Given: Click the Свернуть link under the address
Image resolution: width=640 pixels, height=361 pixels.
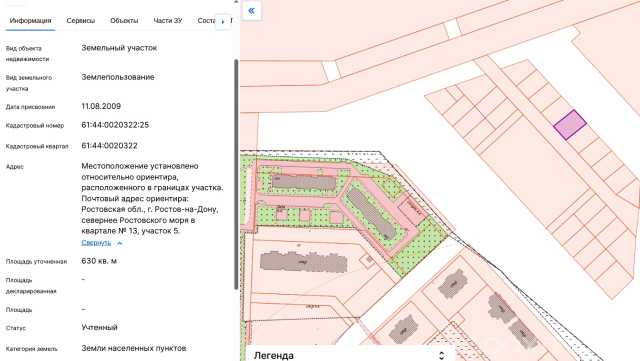Looking at the screenshot, I should pyautogui.click(x=96, y=243).
